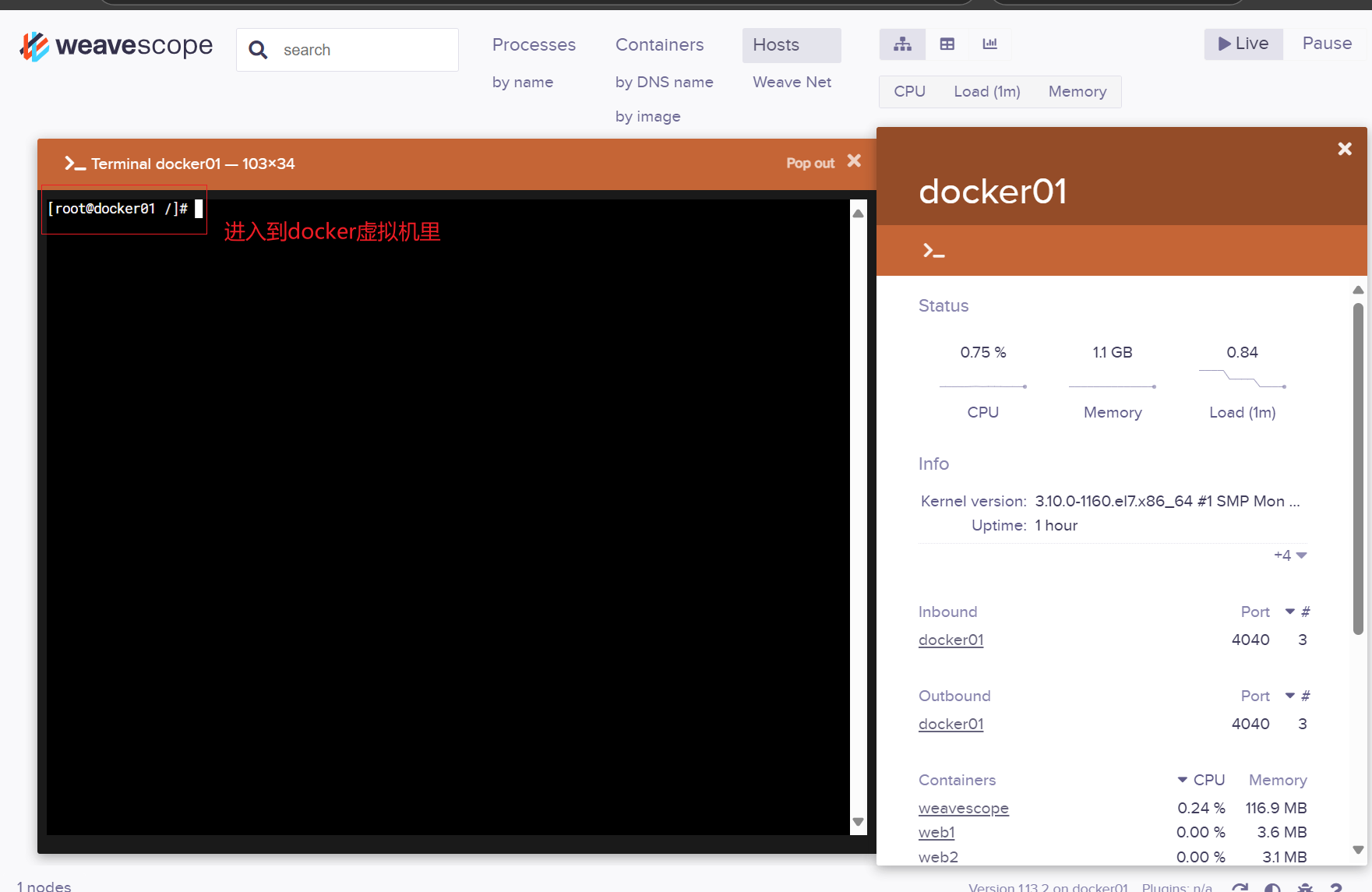Open the Processes topology

[x=534, y=45]
